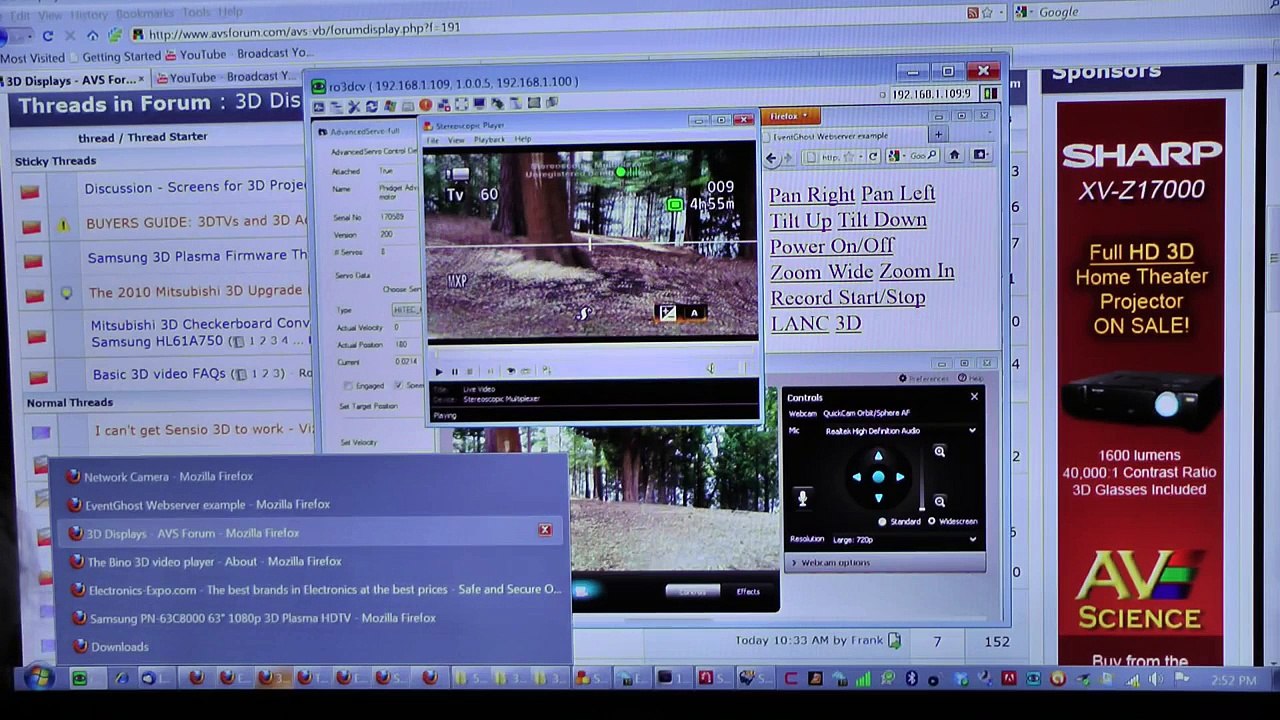
Task: Pan webcam left with the left arrow
Action: [857, 477]
